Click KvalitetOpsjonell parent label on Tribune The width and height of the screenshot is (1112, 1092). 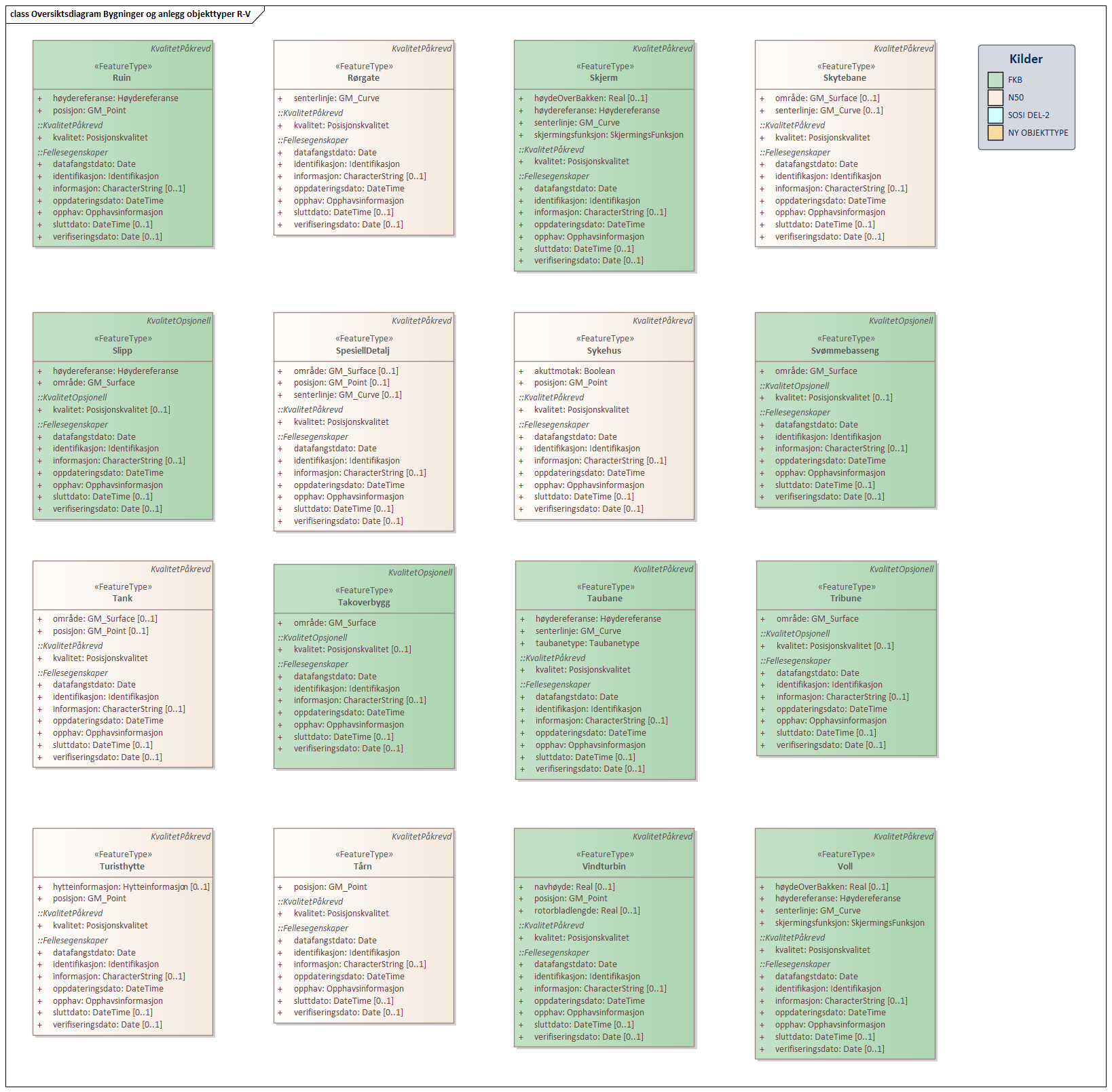click(902, 569)
